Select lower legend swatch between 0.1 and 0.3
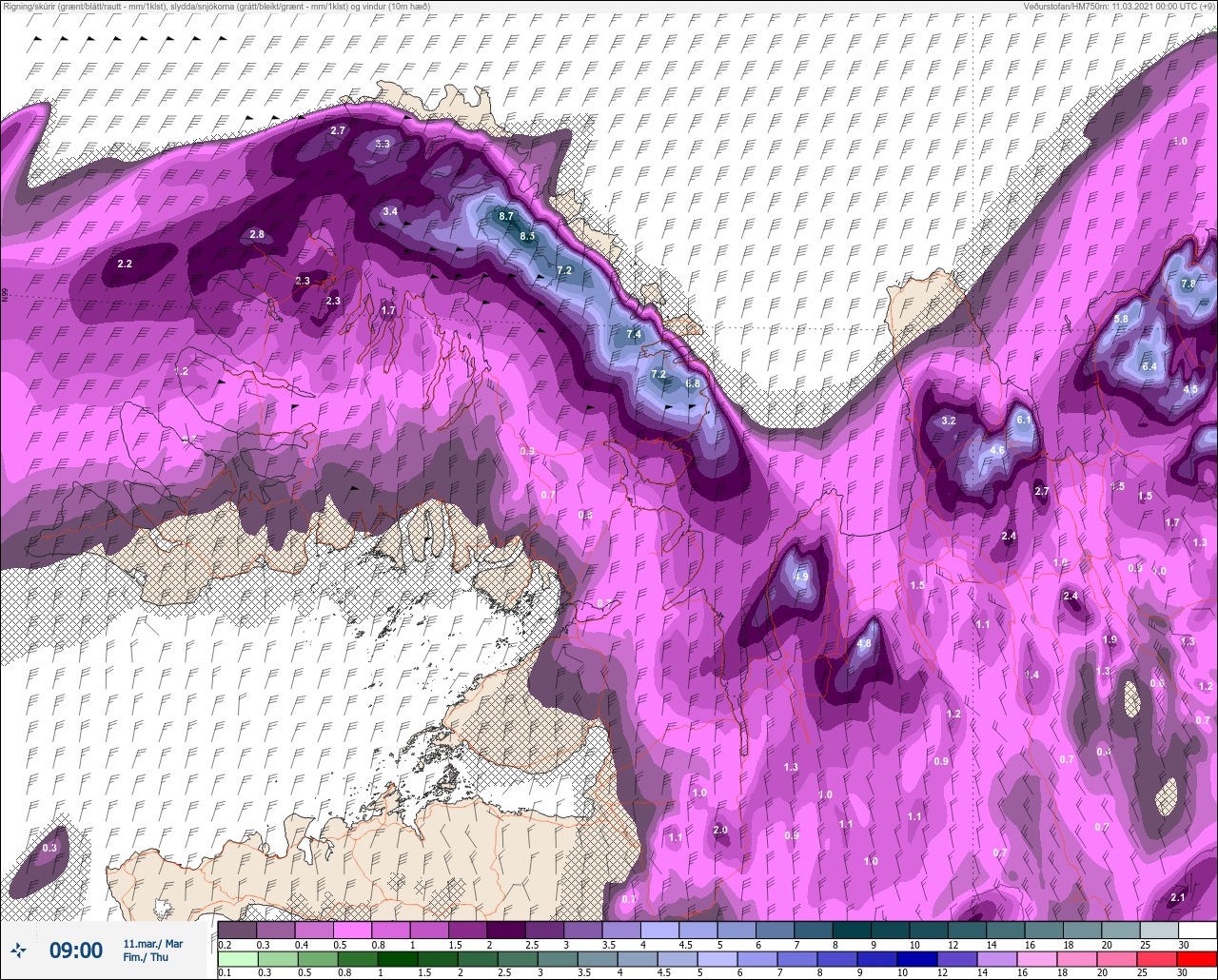This screenshot has width=1218, height=980. pos(237,959)
